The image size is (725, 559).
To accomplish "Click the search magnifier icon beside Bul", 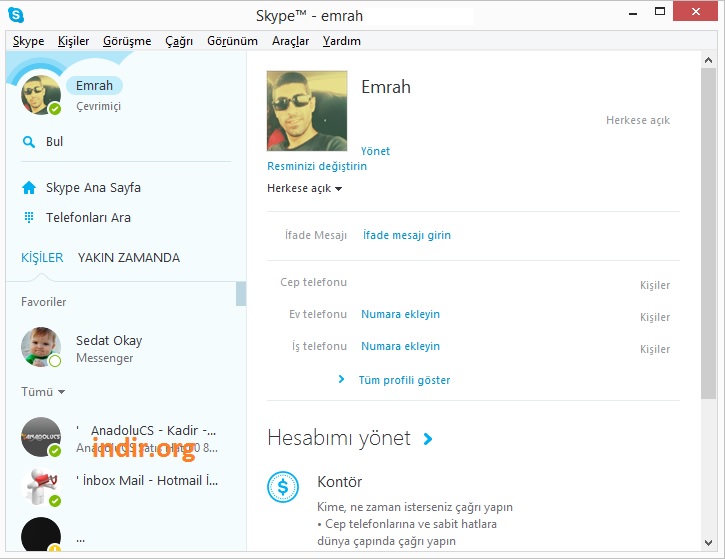I will click(x=29, y=142).
